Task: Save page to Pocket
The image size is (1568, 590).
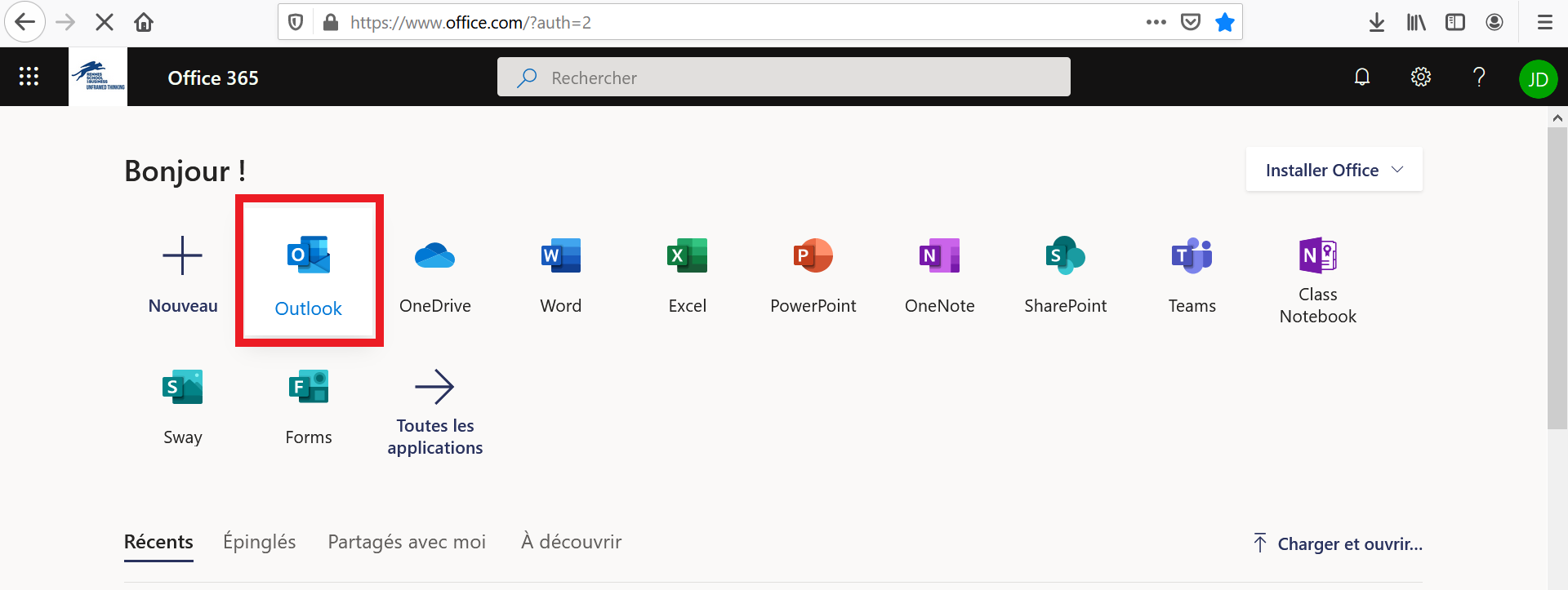Action: [x=1191, y=22]
